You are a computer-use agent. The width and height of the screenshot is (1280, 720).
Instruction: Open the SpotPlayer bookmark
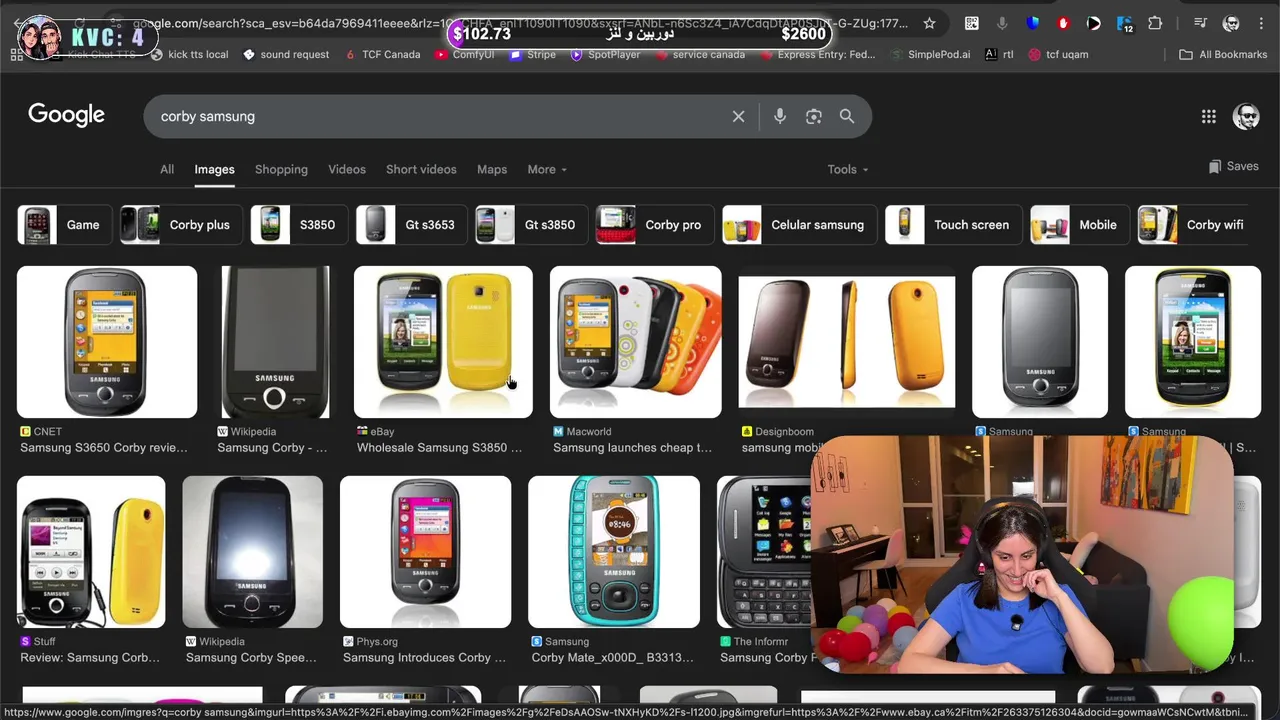(605, 54)
